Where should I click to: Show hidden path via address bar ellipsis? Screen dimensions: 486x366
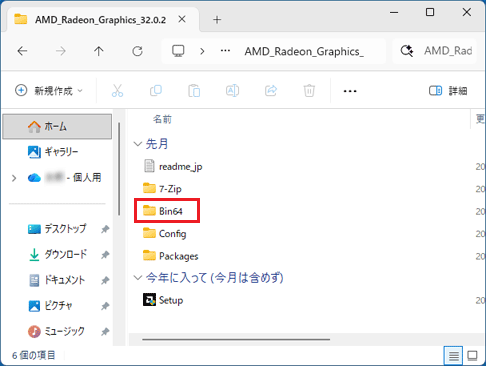click(225, 51)
